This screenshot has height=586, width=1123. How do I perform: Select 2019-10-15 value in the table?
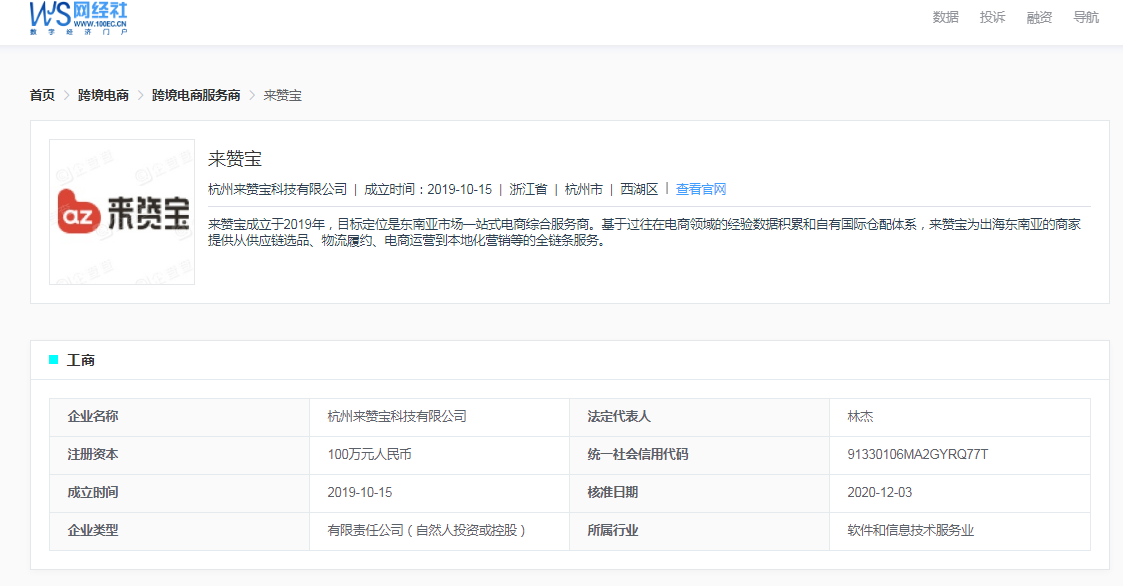pos(360,493)
